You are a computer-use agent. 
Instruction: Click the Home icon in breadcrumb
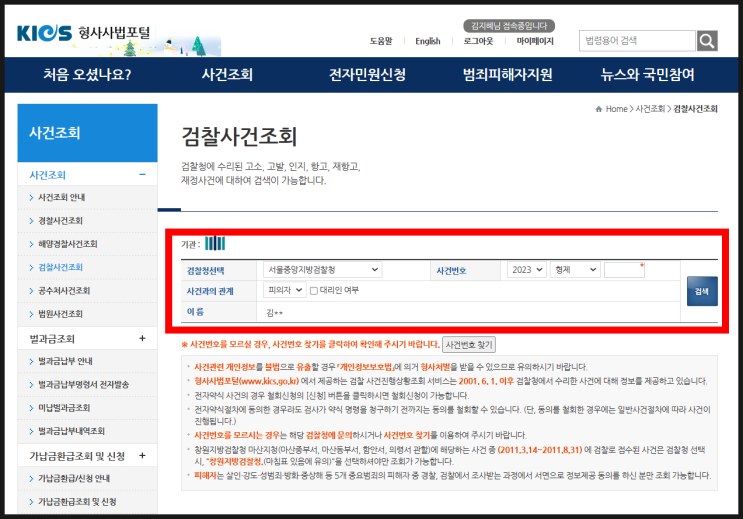pyautogui.click(x=599, y=109)
